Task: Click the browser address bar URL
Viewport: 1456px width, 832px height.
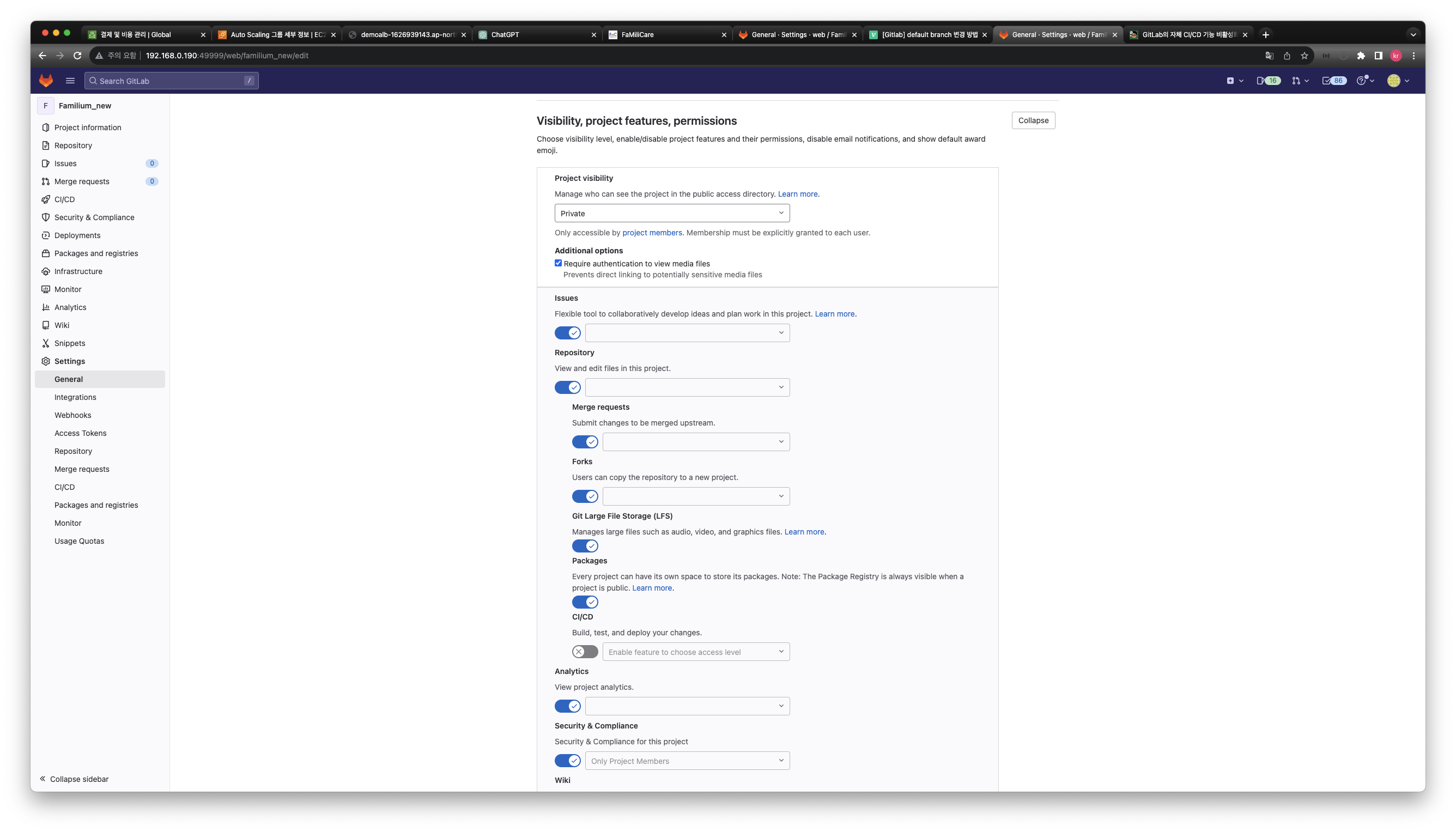Action: pos(227,56)
